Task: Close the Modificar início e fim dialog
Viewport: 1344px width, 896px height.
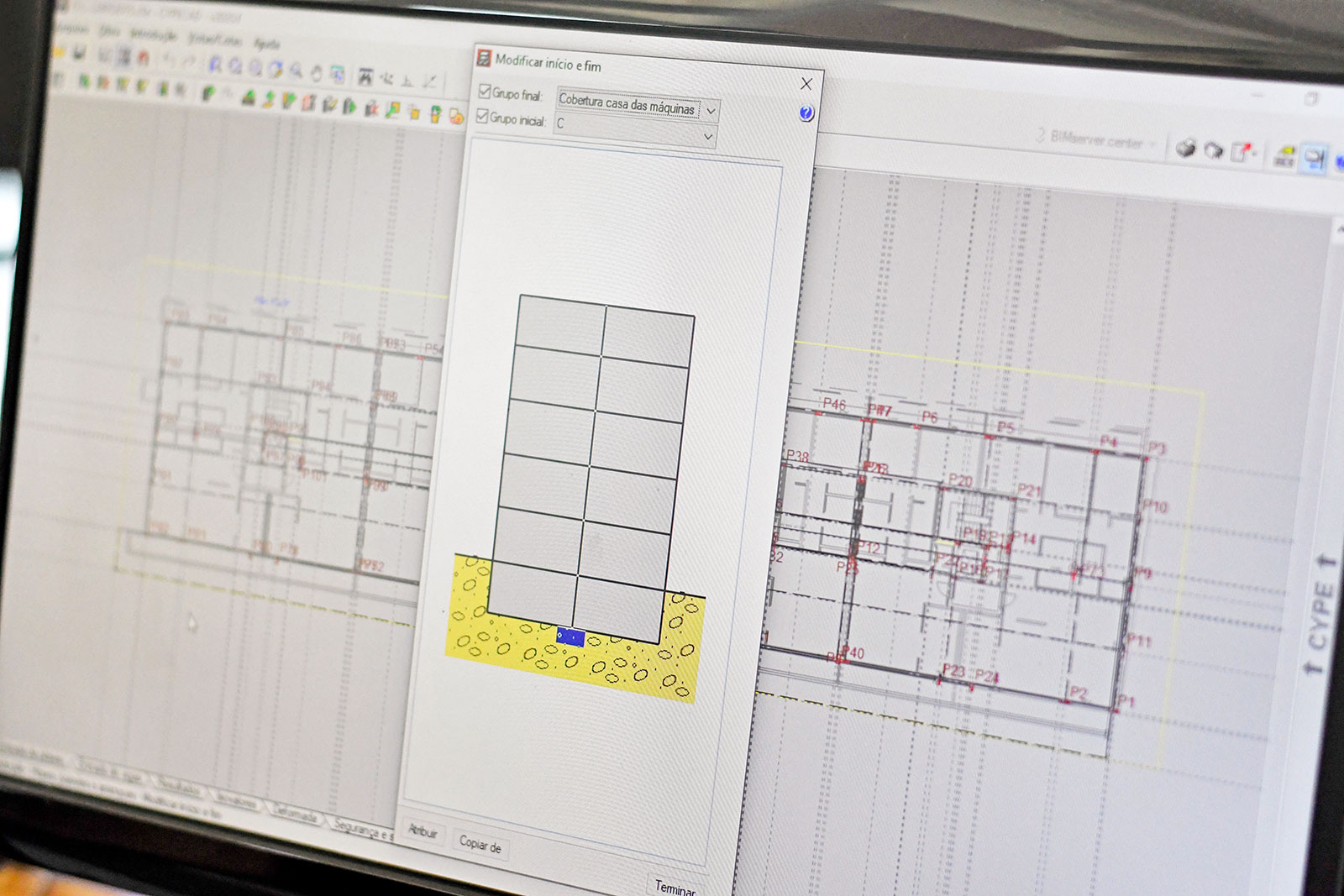Action: tap(806, 84)
